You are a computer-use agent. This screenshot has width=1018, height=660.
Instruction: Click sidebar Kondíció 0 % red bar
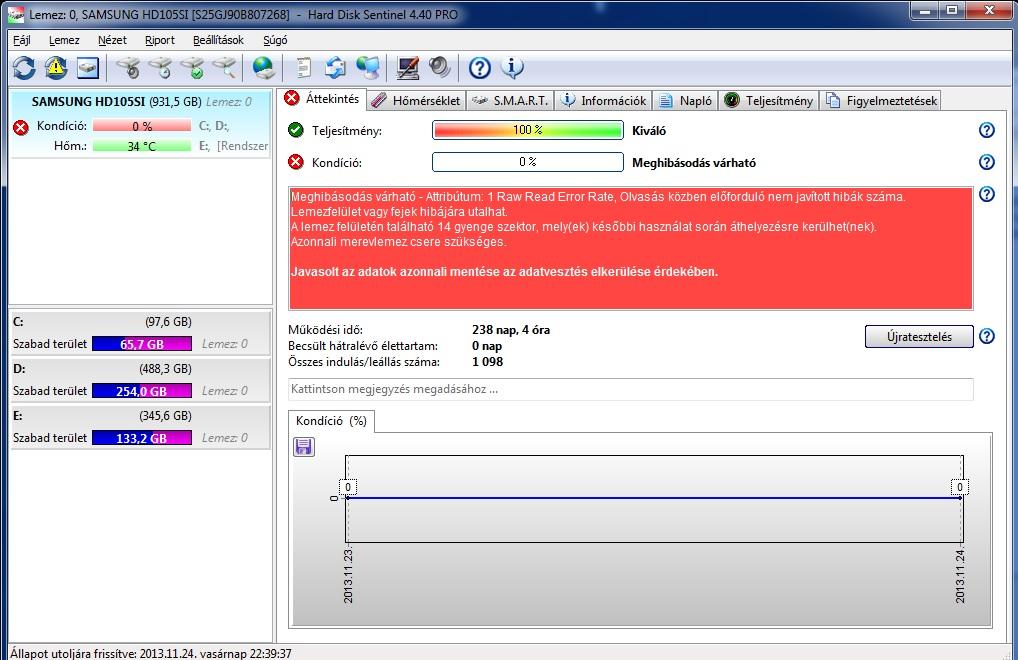(x=142, y=127)
